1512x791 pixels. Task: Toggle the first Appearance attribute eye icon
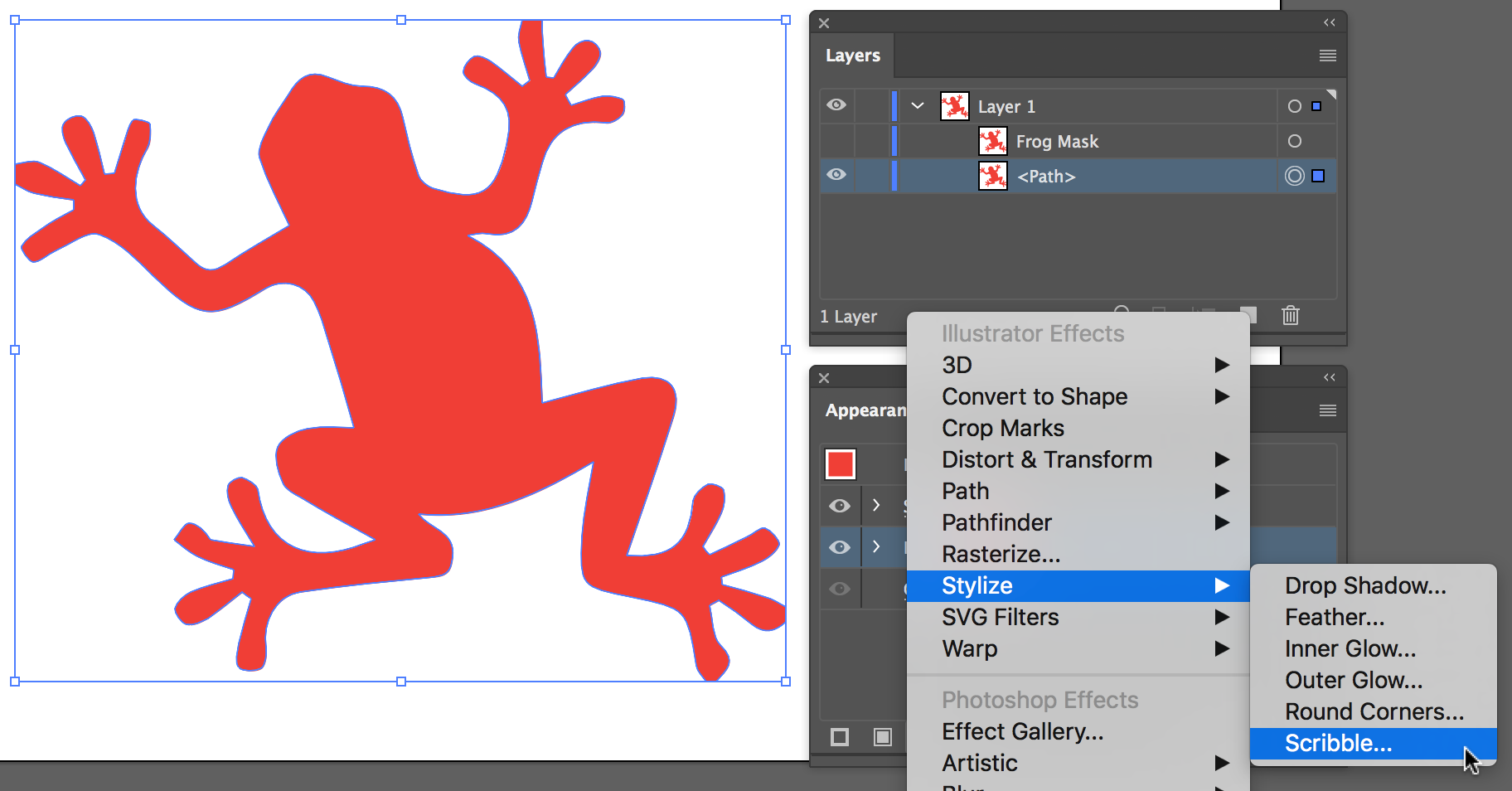(x=840, y=506)
